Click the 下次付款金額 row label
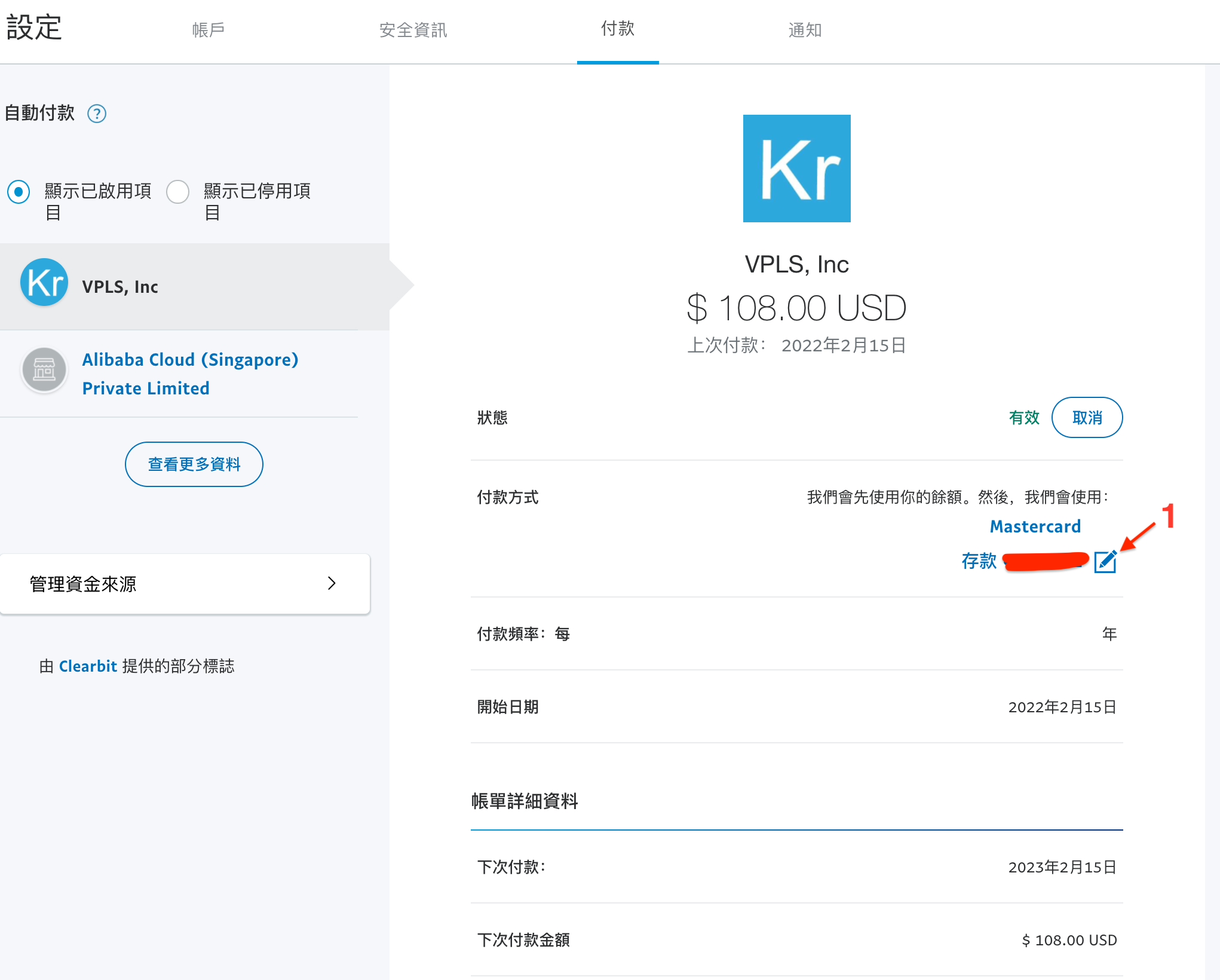The height and width of the screenshot is (980, 1220). click(x=523, y=940)
